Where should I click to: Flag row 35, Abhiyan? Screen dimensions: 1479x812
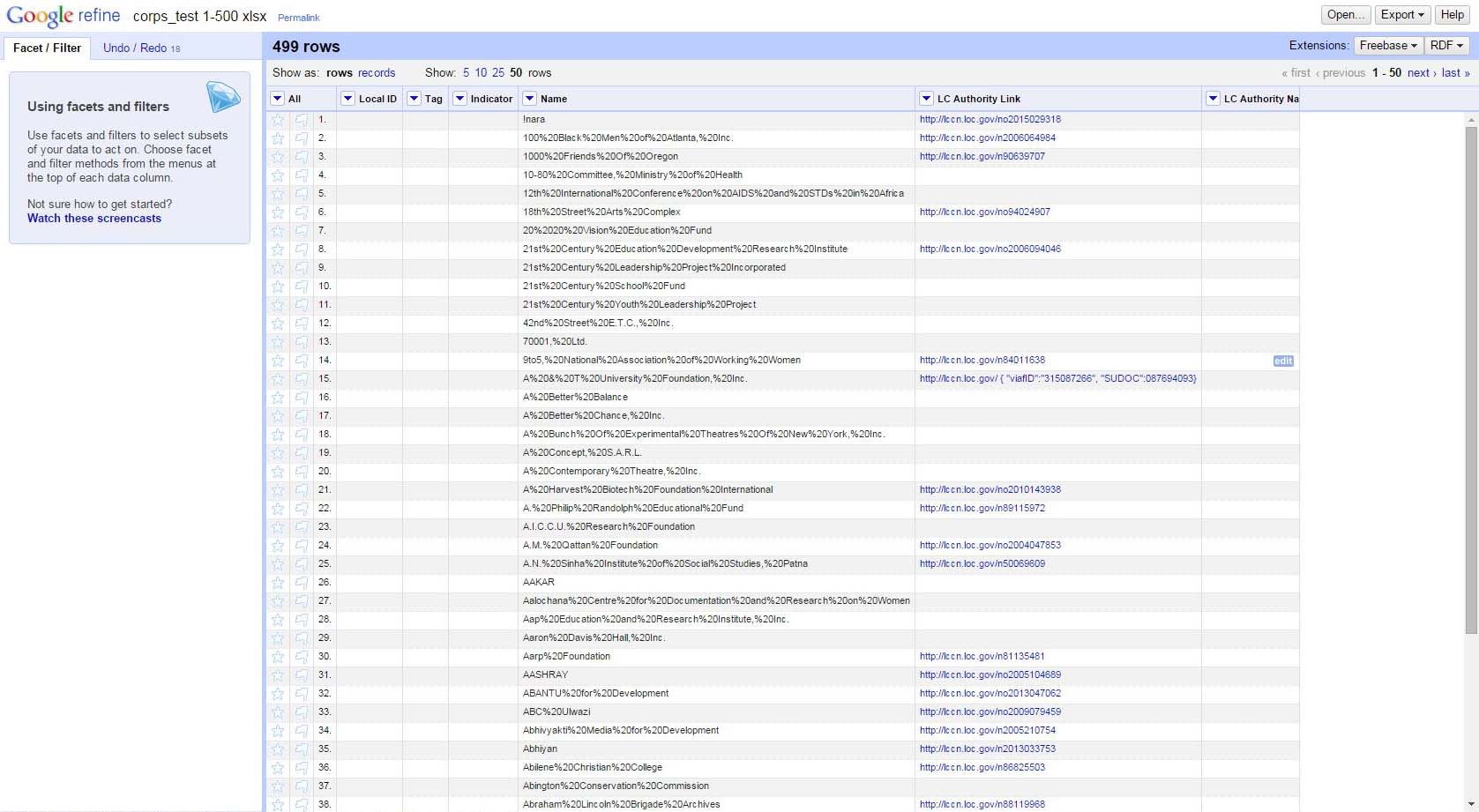[302, 749]
